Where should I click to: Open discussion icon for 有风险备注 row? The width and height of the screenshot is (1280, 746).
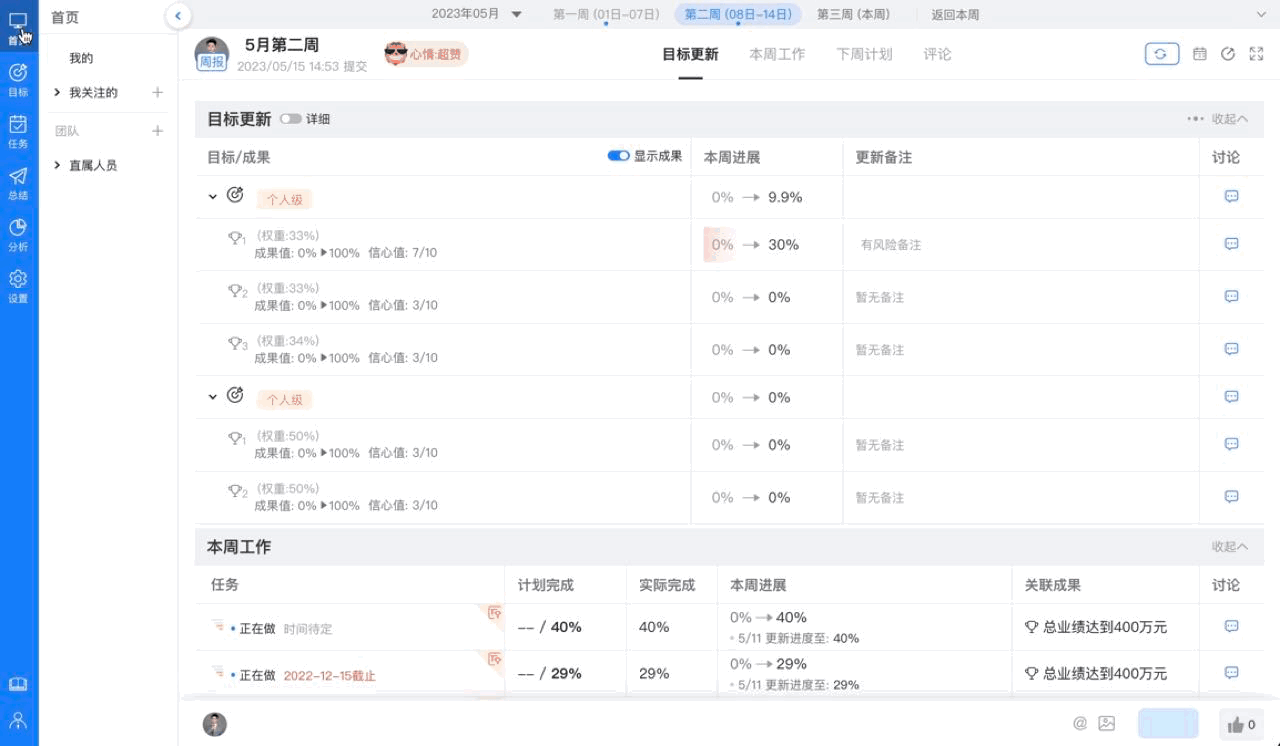point(1231,244)
